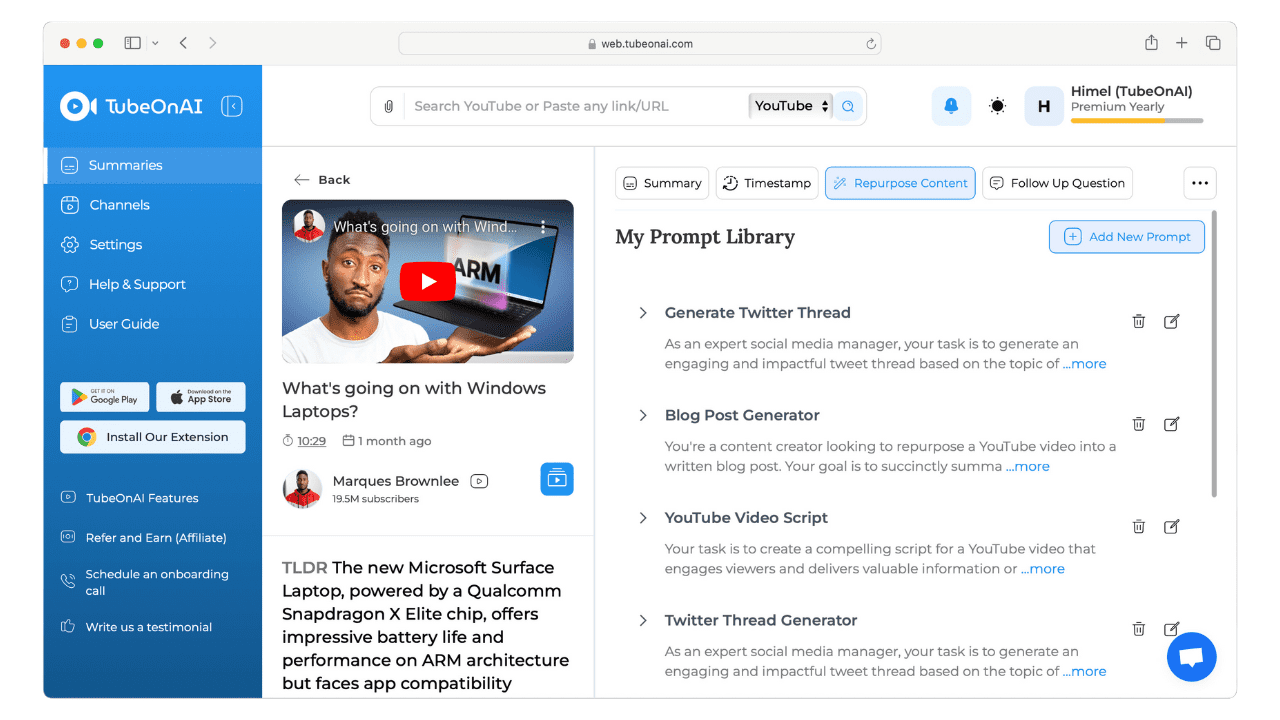Click YouTube icon beside Marques Brownlee

tap(479, 481)
